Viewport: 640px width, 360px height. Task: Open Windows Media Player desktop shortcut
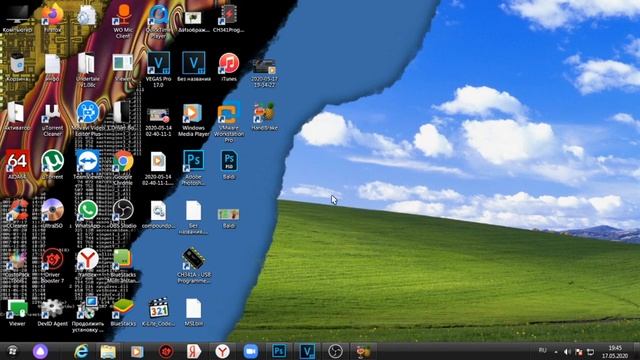(x=194, y=119)
